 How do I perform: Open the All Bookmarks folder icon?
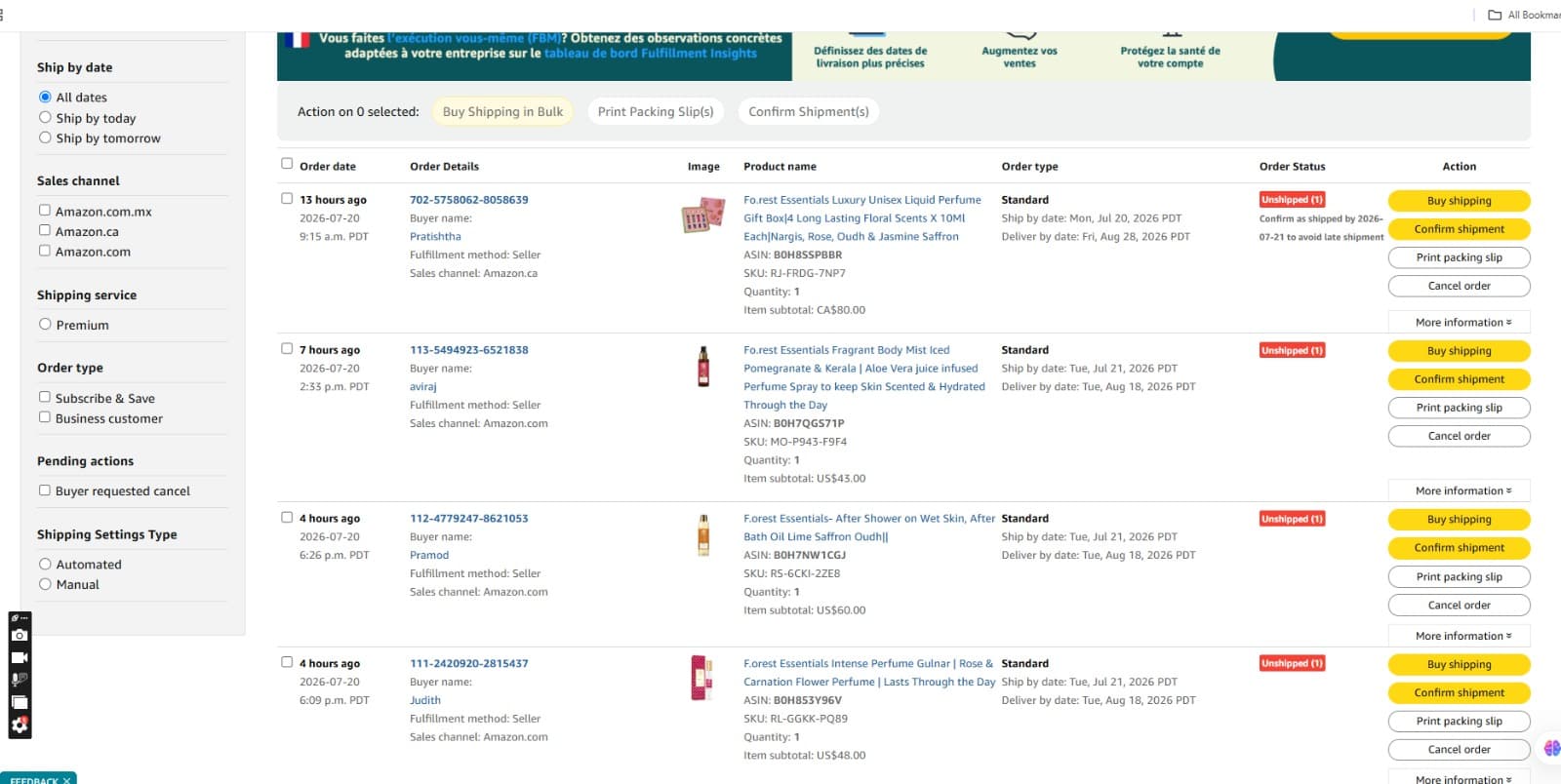(x=1494, y=15)
